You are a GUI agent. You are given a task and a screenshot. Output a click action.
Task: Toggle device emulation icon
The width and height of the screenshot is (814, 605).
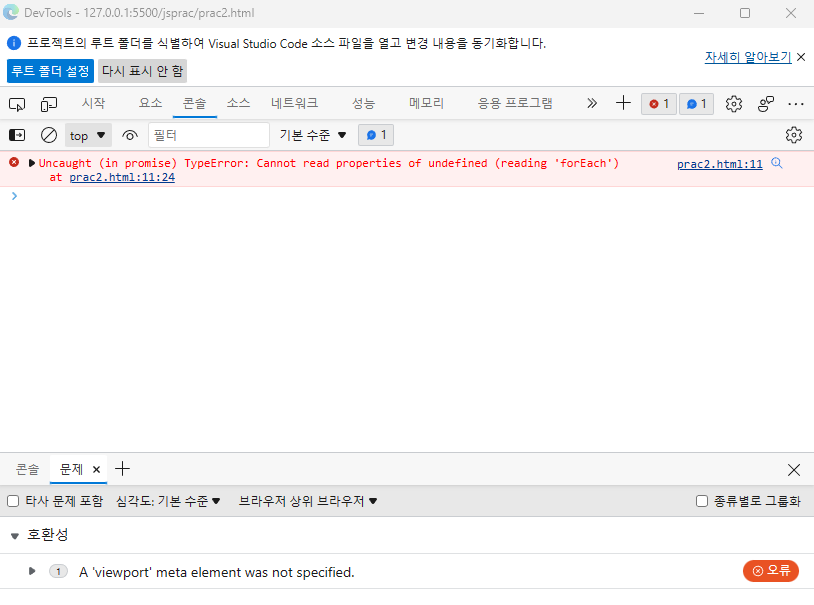[49, 104]
